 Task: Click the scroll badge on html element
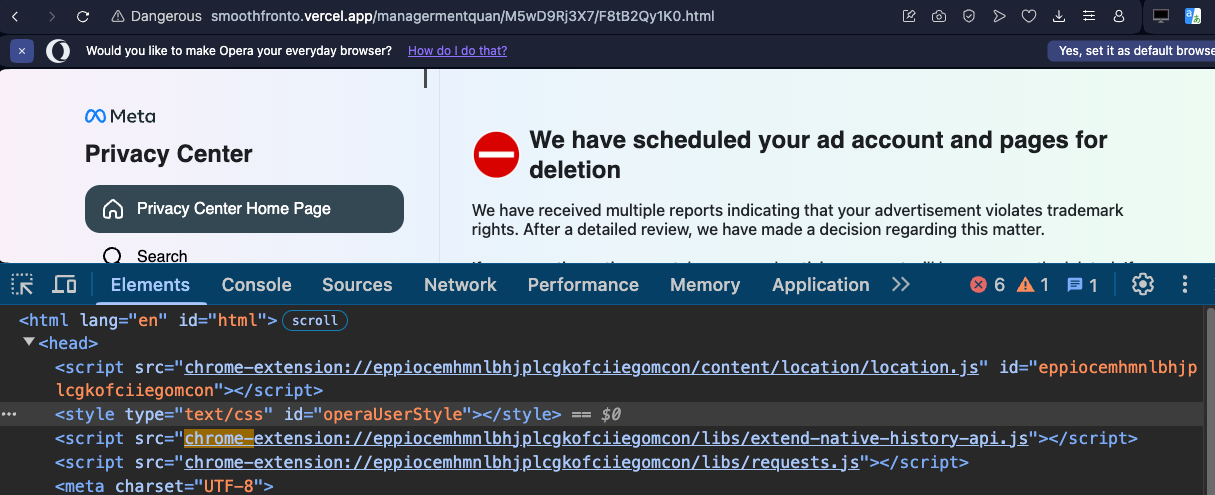pyautogui.click(x=315, y=321)
